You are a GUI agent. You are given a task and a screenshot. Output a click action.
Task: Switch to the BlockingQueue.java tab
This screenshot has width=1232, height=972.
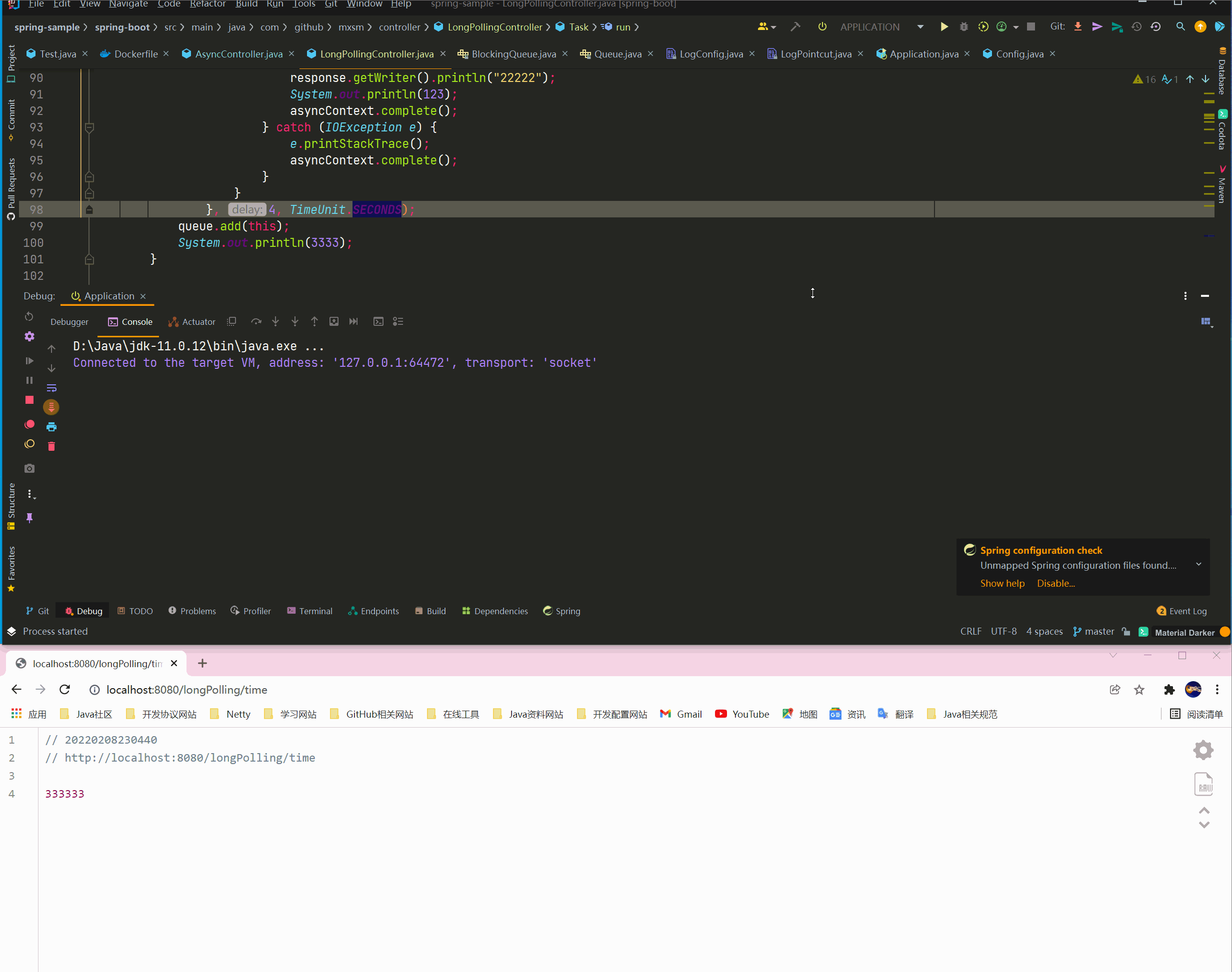coord(512,53)
